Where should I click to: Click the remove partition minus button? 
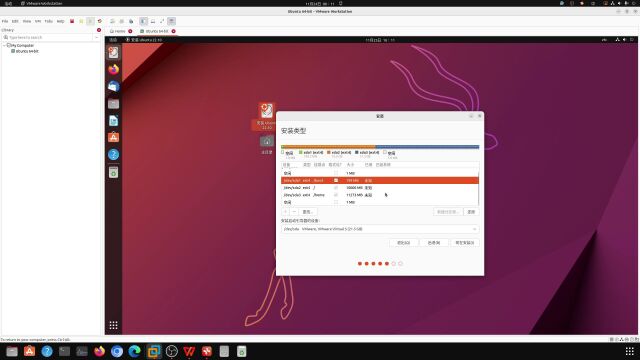point(294,212)
